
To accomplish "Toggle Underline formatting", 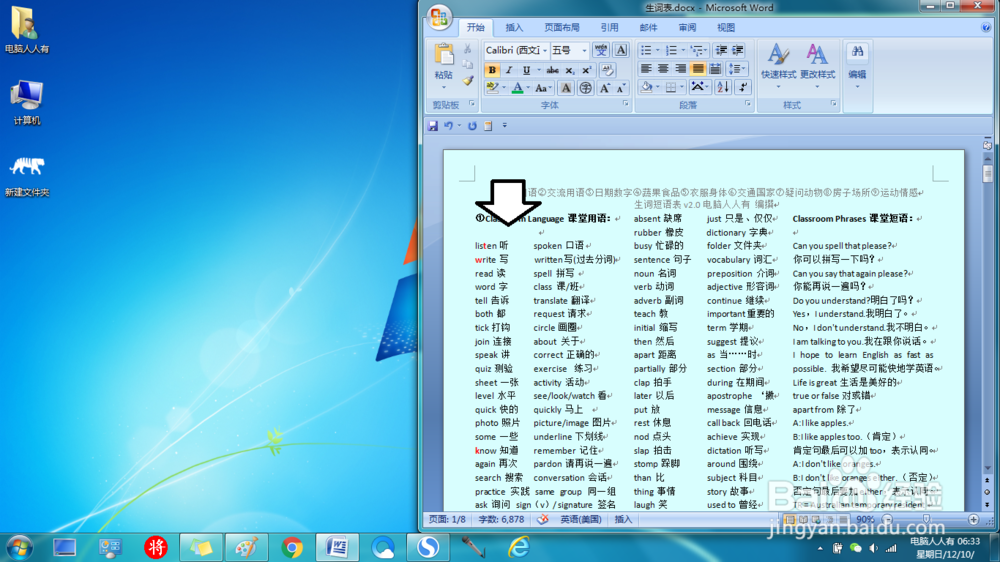I will [x=526, y=70].
